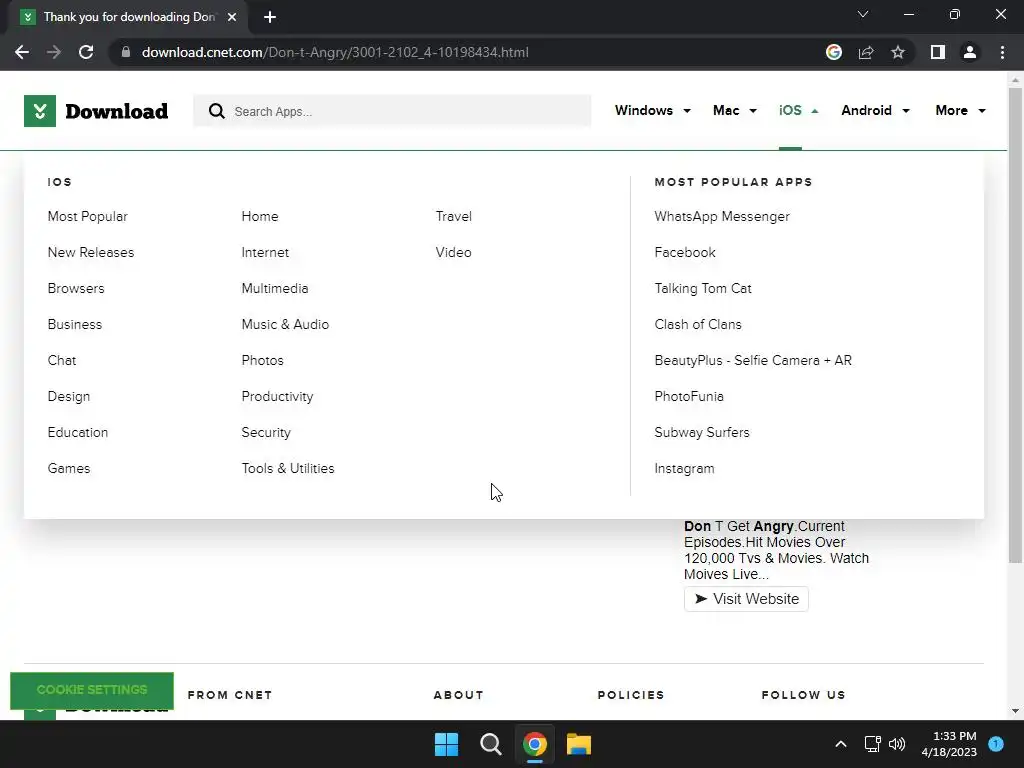Open Business category
The height and width of the screenshot is (768, 1024).
75,324
